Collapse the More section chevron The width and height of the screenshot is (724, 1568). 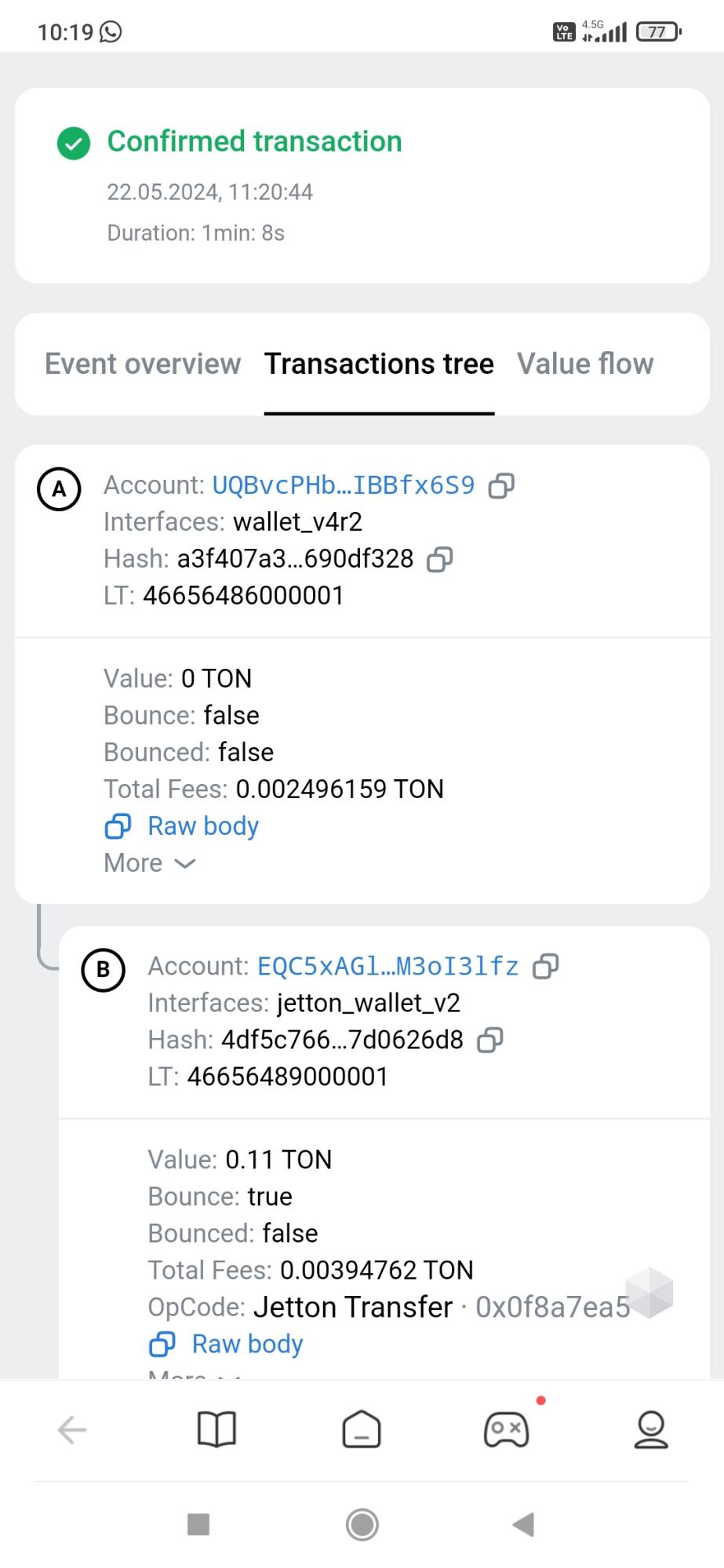(x=184, y=863)
